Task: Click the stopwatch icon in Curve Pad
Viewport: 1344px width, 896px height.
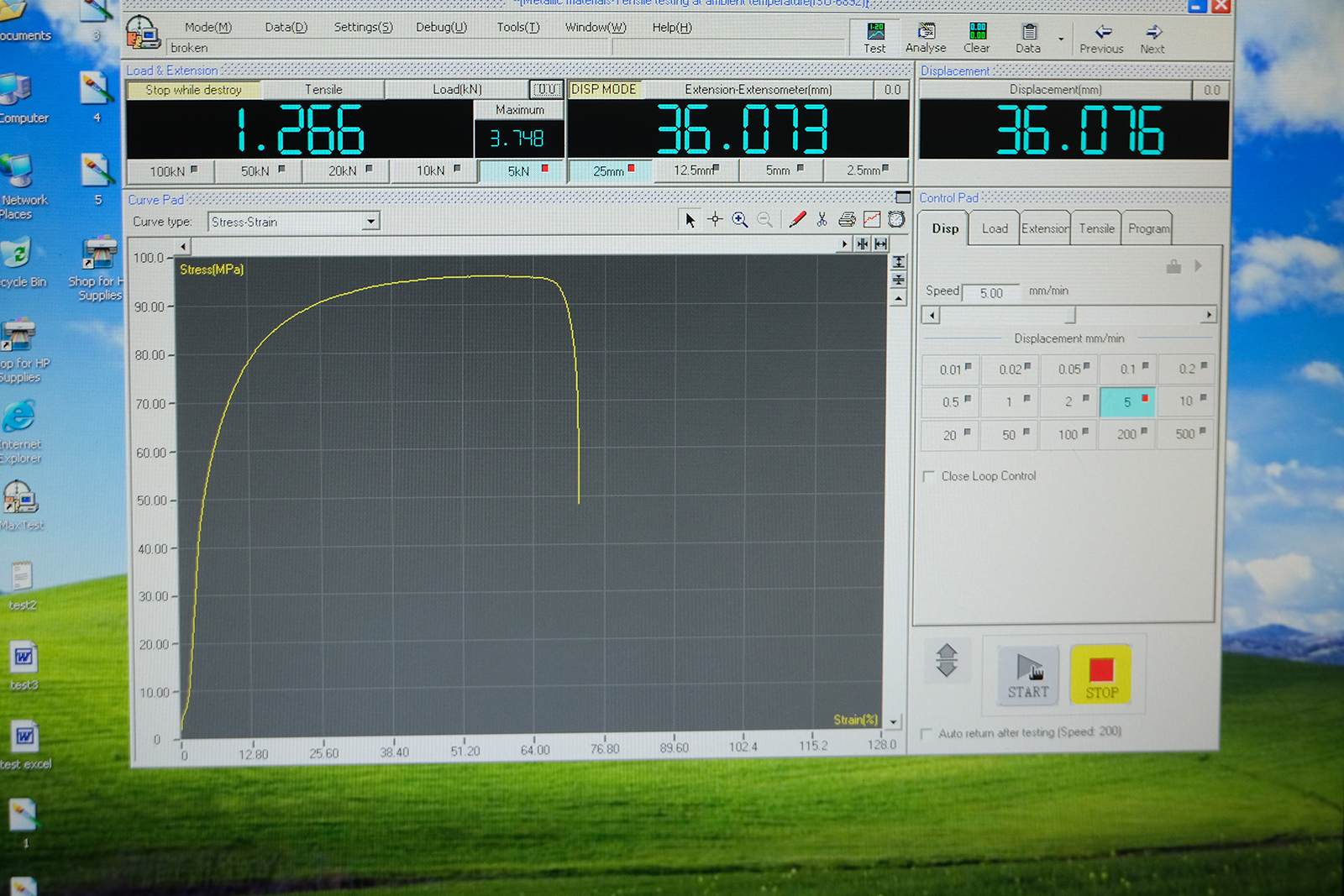Action: point(896,220)
